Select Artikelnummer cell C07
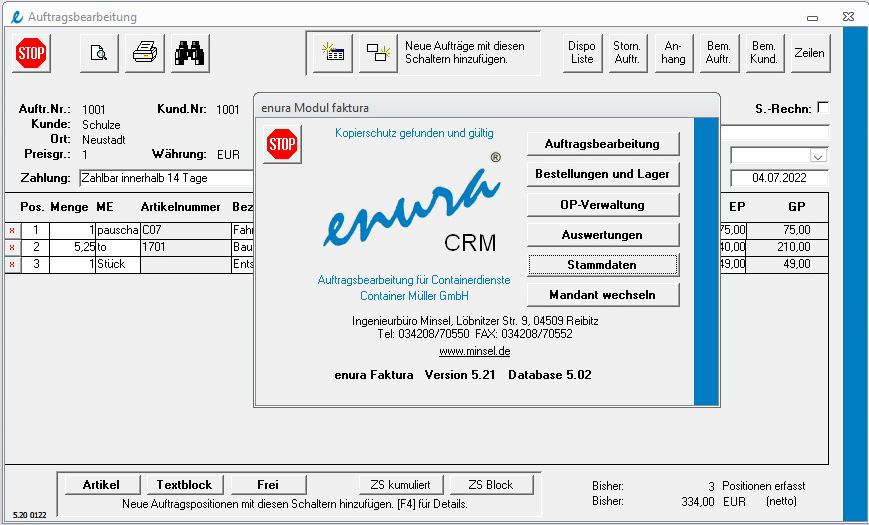This screenshot has height=525, width=869. click(x=186, y=231)
